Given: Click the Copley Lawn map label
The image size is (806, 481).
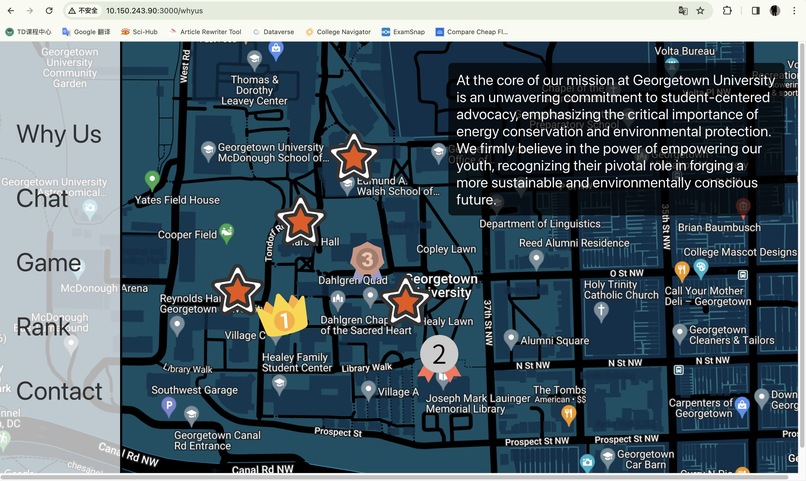Looking at the screenshot, I should point(446,249).
